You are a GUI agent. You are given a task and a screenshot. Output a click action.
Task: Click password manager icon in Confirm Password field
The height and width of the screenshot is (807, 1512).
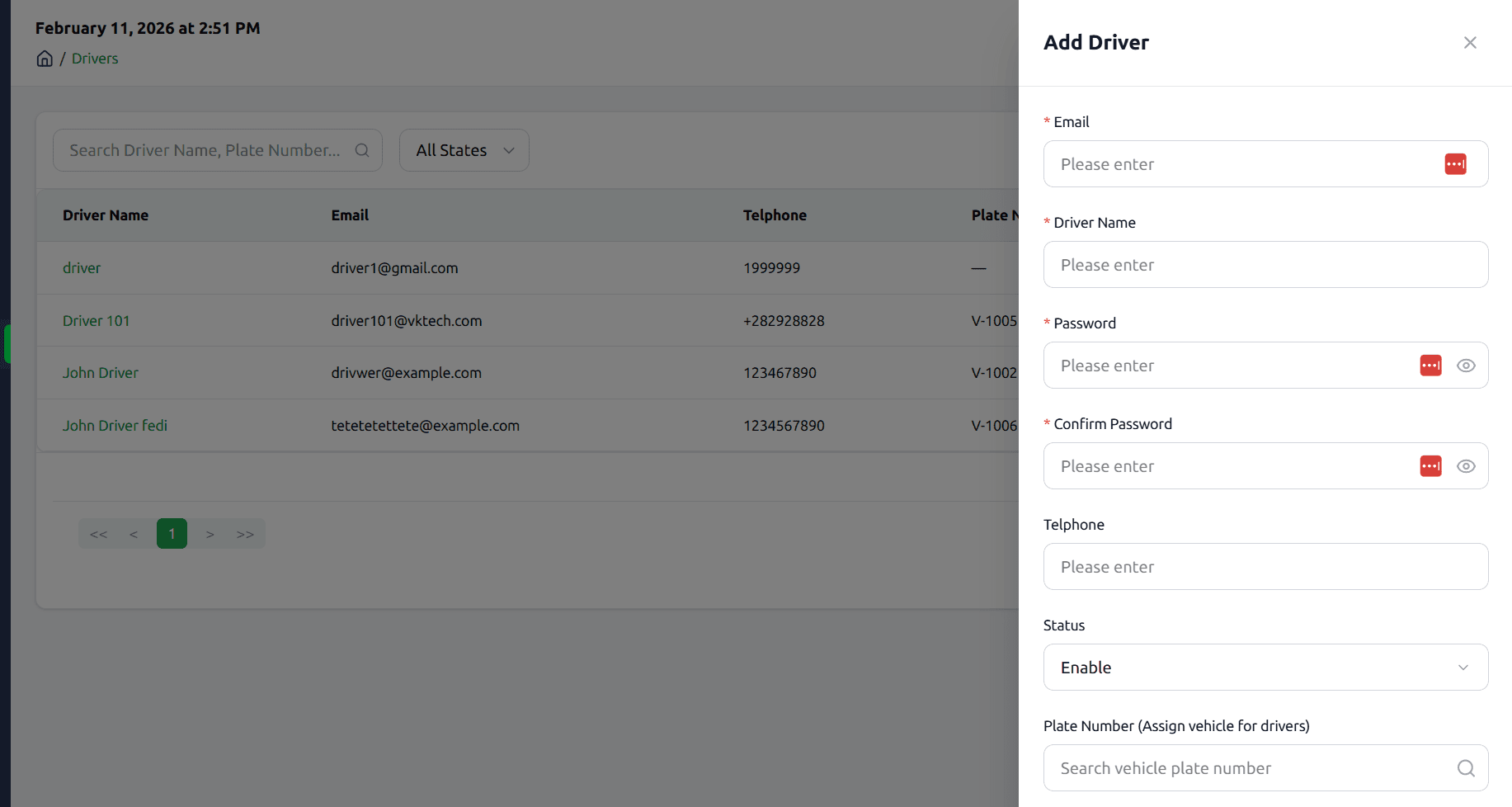1430,466
